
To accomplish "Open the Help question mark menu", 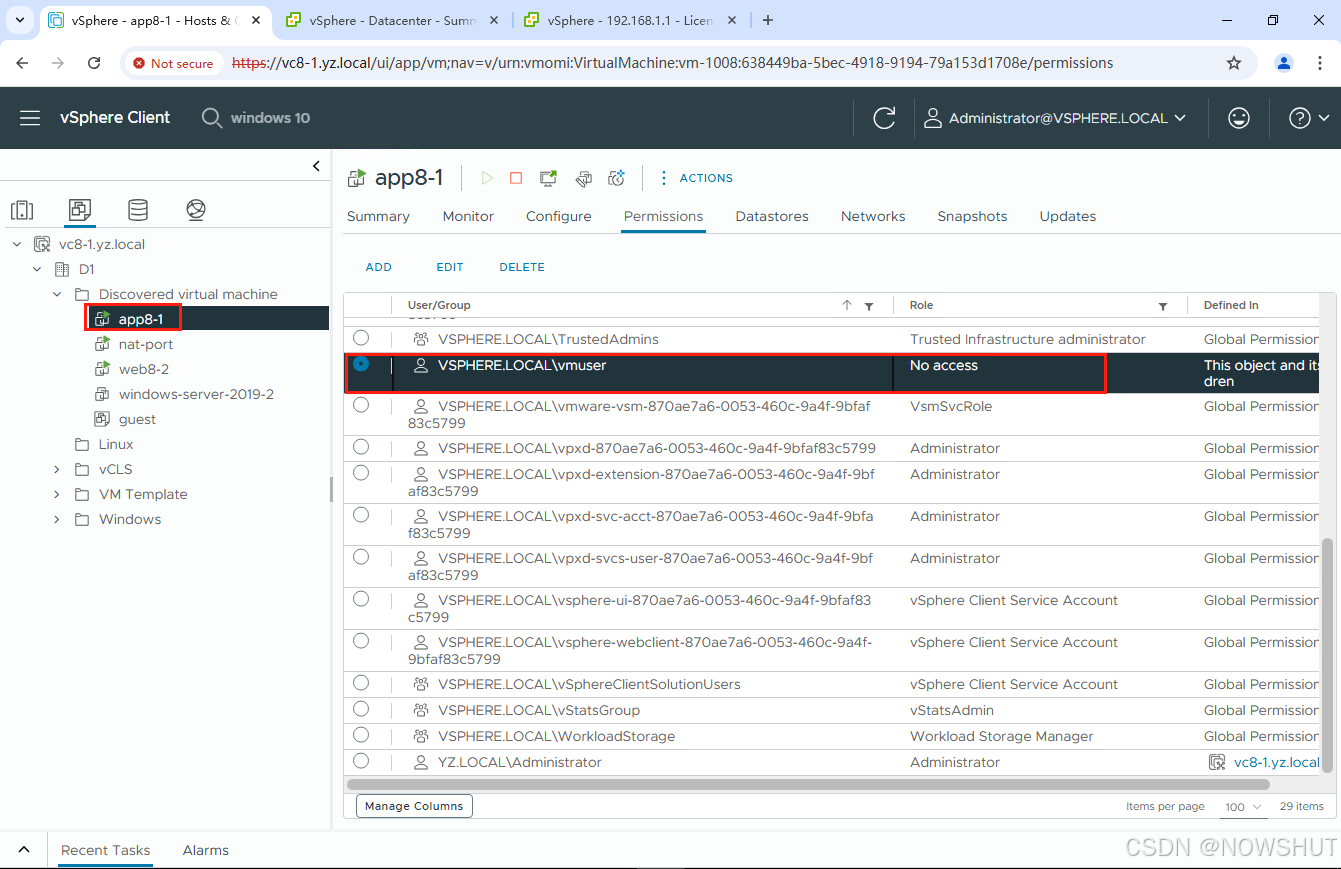I will click(1309, 118).
